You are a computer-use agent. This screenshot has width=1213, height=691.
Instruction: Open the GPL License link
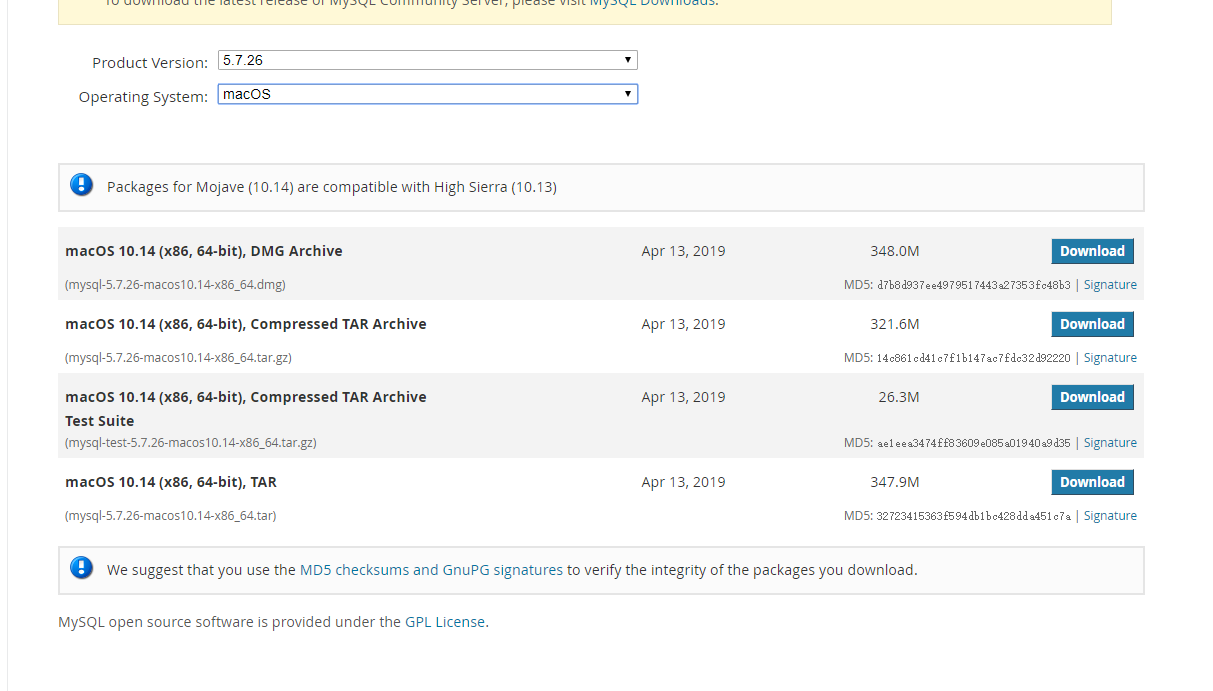click(x=445, y=622)
